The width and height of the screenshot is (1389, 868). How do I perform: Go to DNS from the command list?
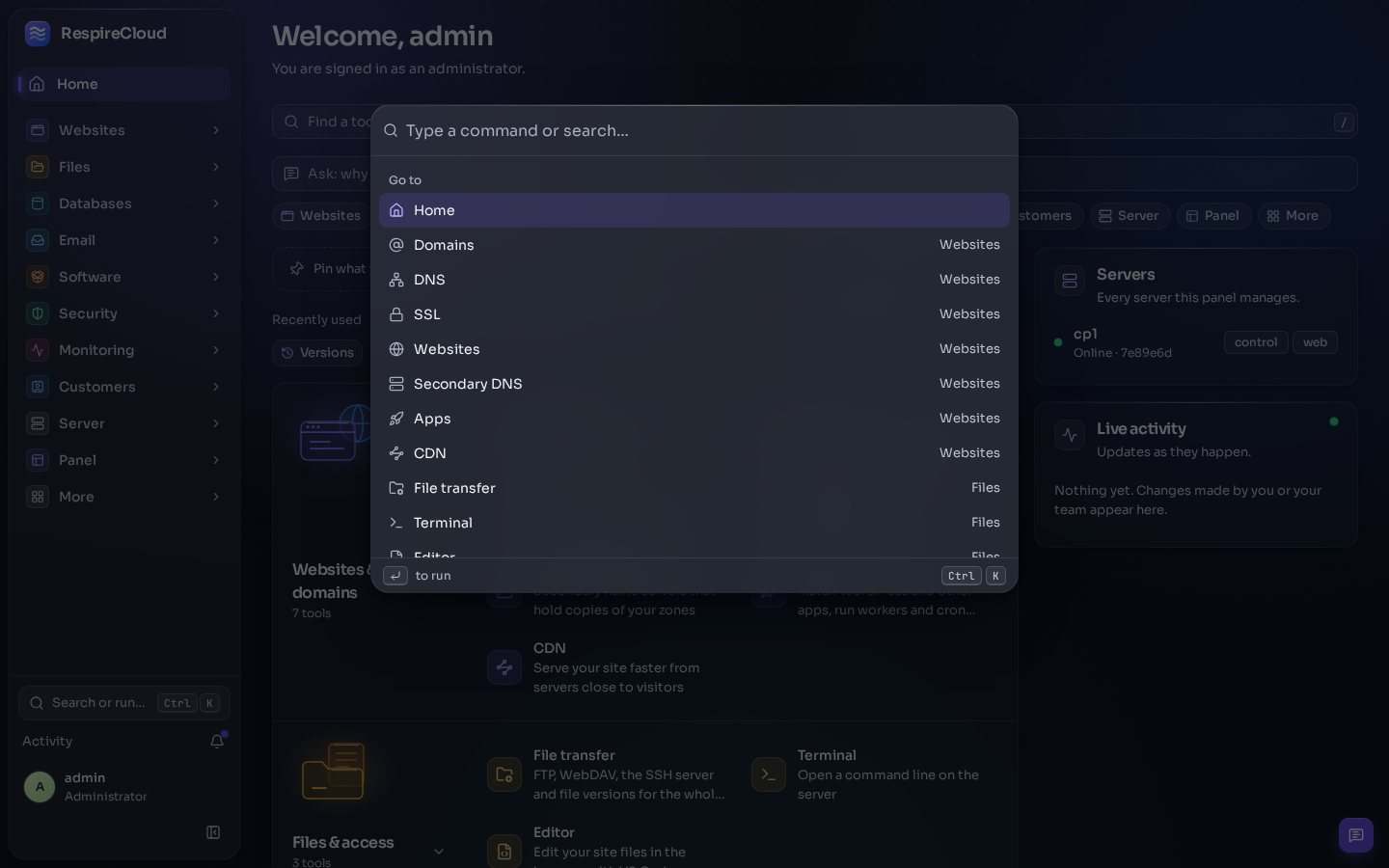694,280
